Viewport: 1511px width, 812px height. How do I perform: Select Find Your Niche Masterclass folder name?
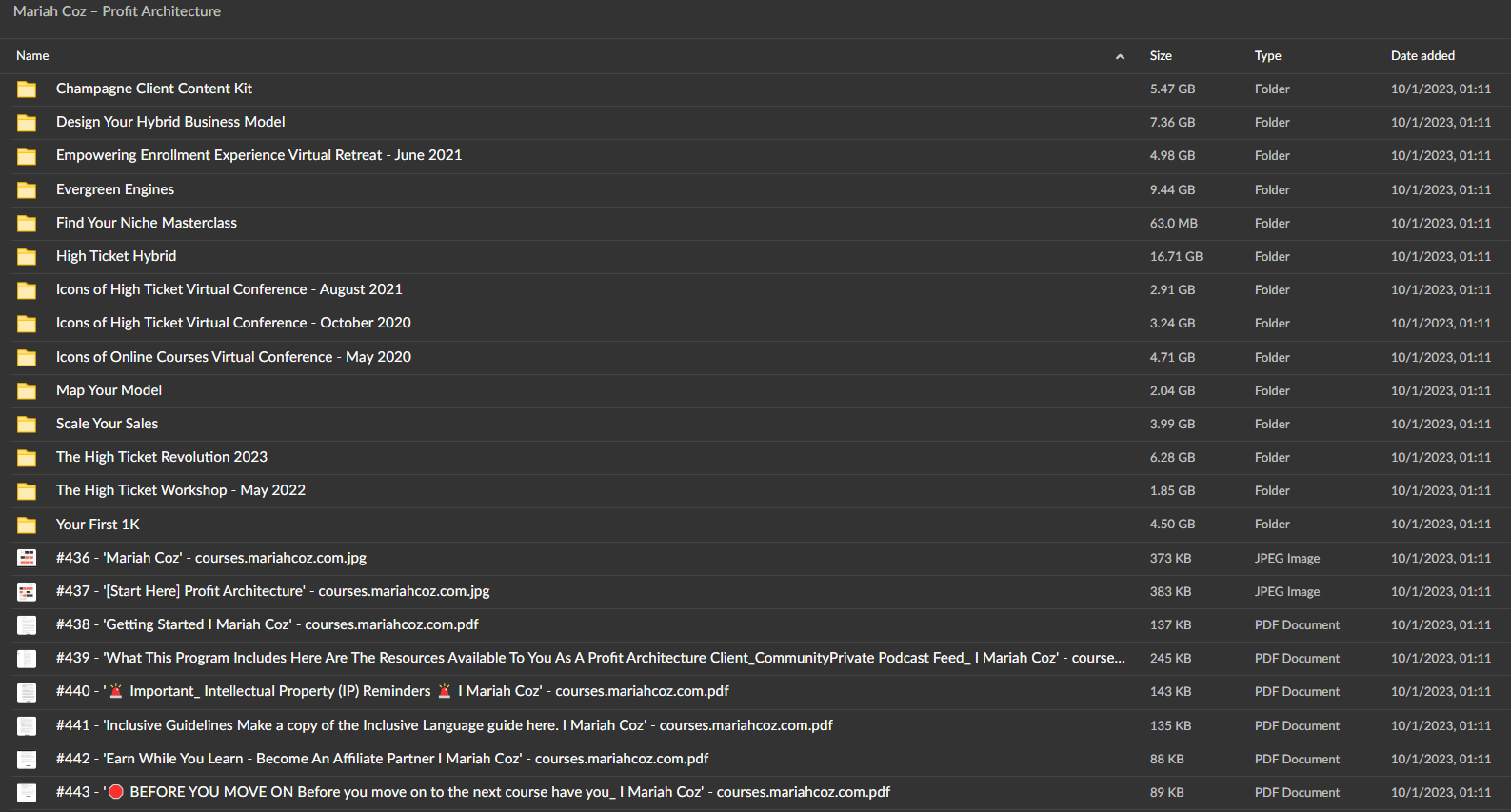pos(147,223)
